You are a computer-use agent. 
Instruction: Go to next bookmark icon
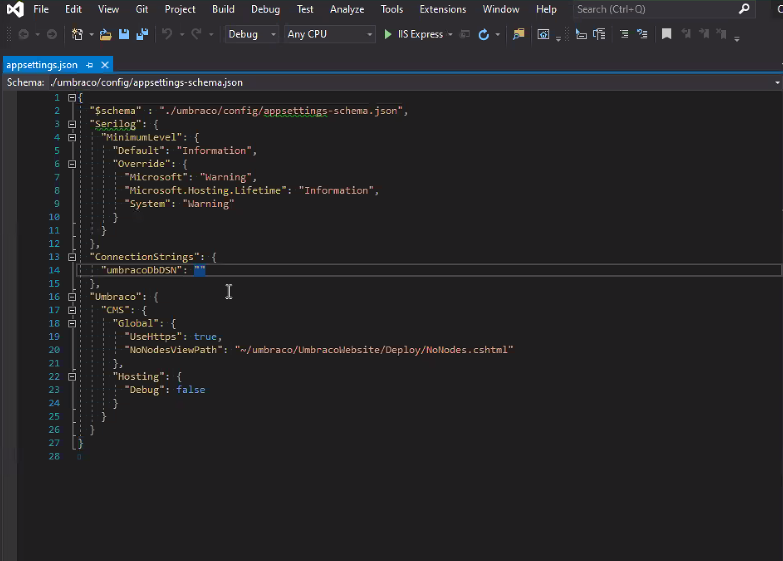(704, 34)
